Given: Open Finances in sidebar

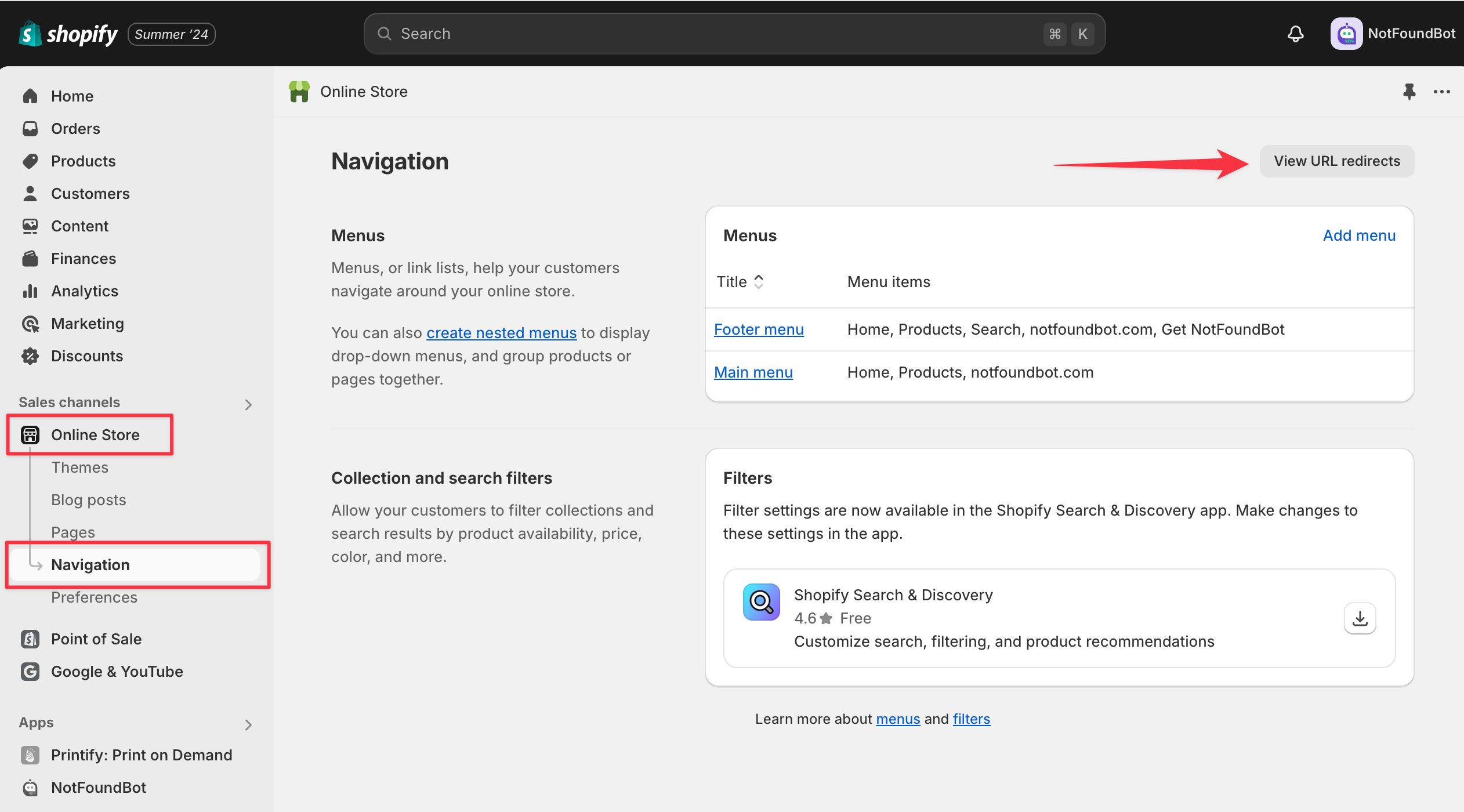Looking at the screenshot, I should coord(84,258).
